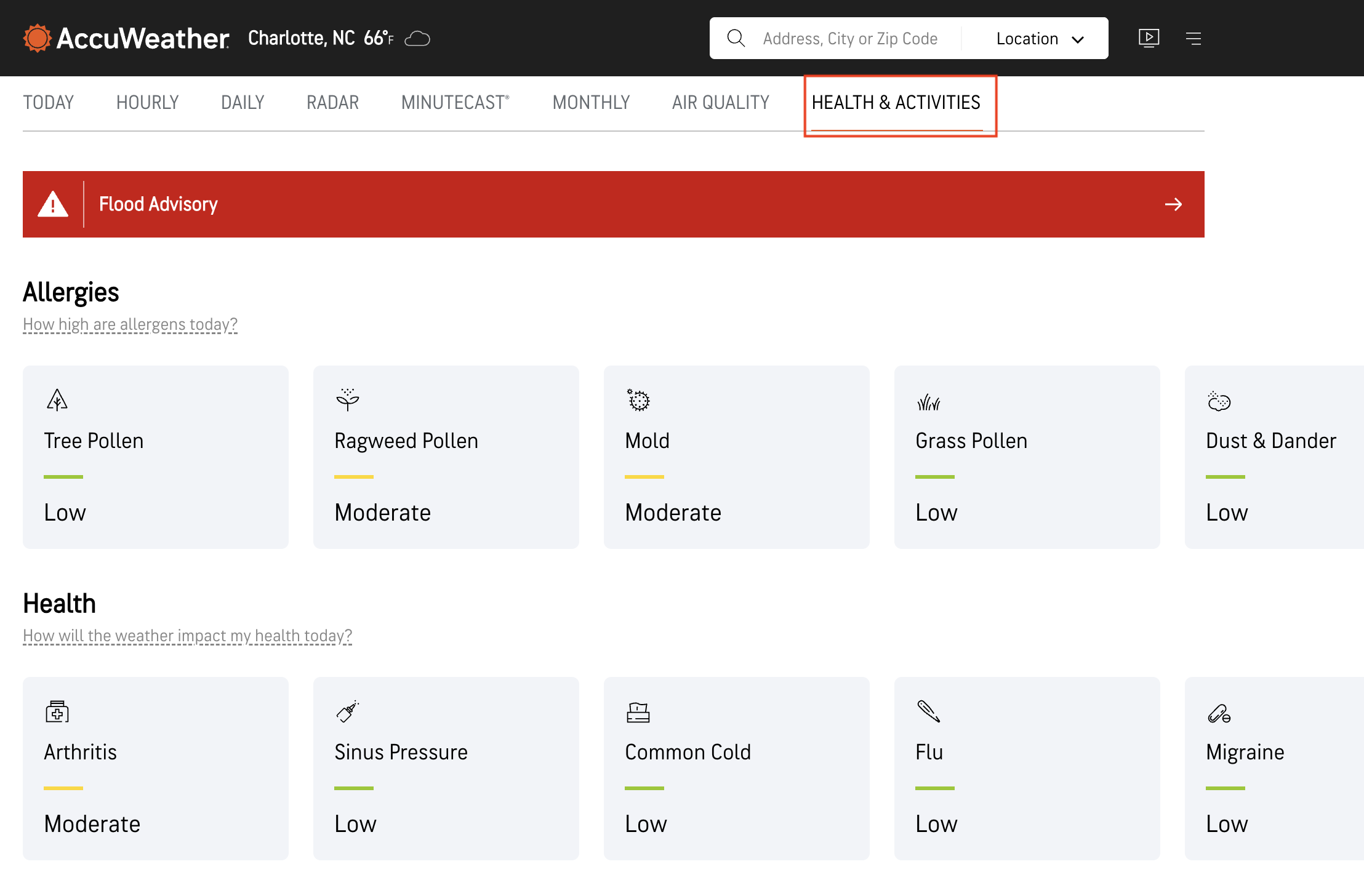
Task: Open the Ragweed Pollen Moderate card
Action: (x=446, y=457)
